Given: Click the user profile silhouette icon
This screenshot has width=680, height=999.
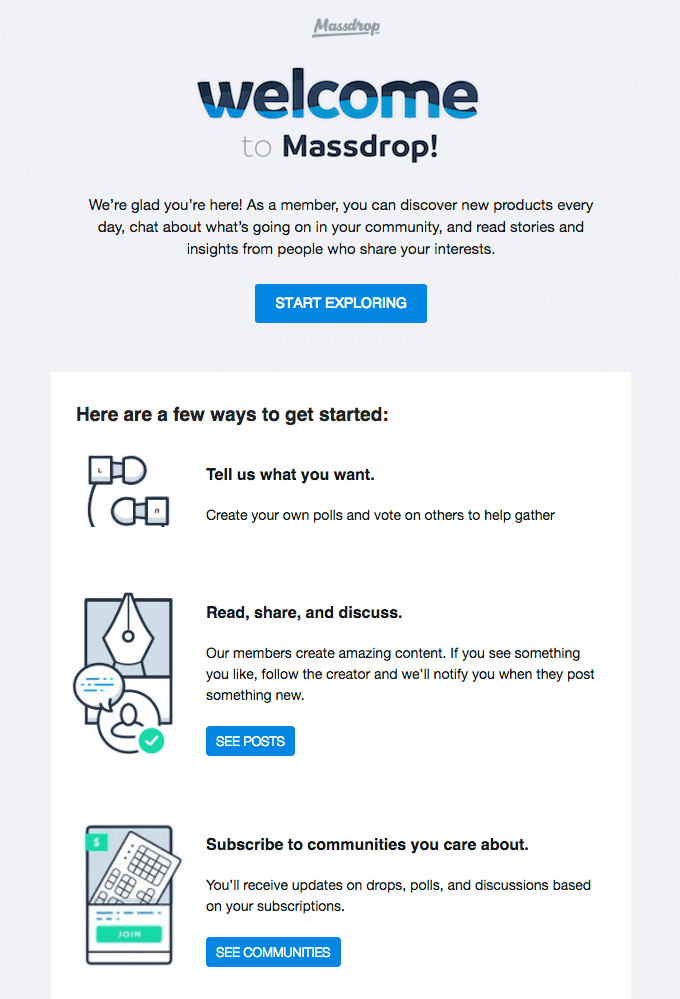Looking at the screenshot, I should pos(129,722).
